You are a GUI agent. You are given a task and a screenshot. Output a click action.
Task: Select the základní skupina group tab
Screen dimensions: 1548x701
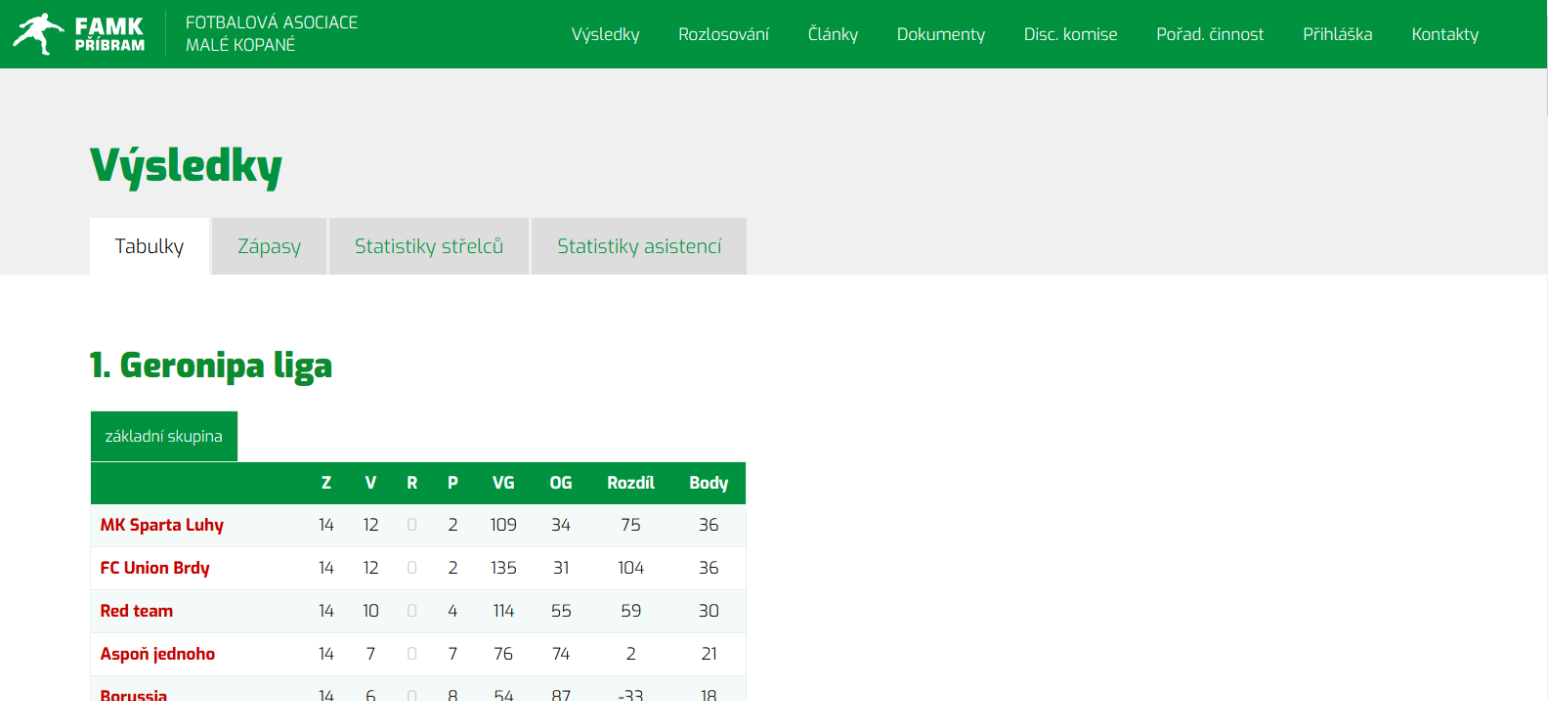(164, 436)
